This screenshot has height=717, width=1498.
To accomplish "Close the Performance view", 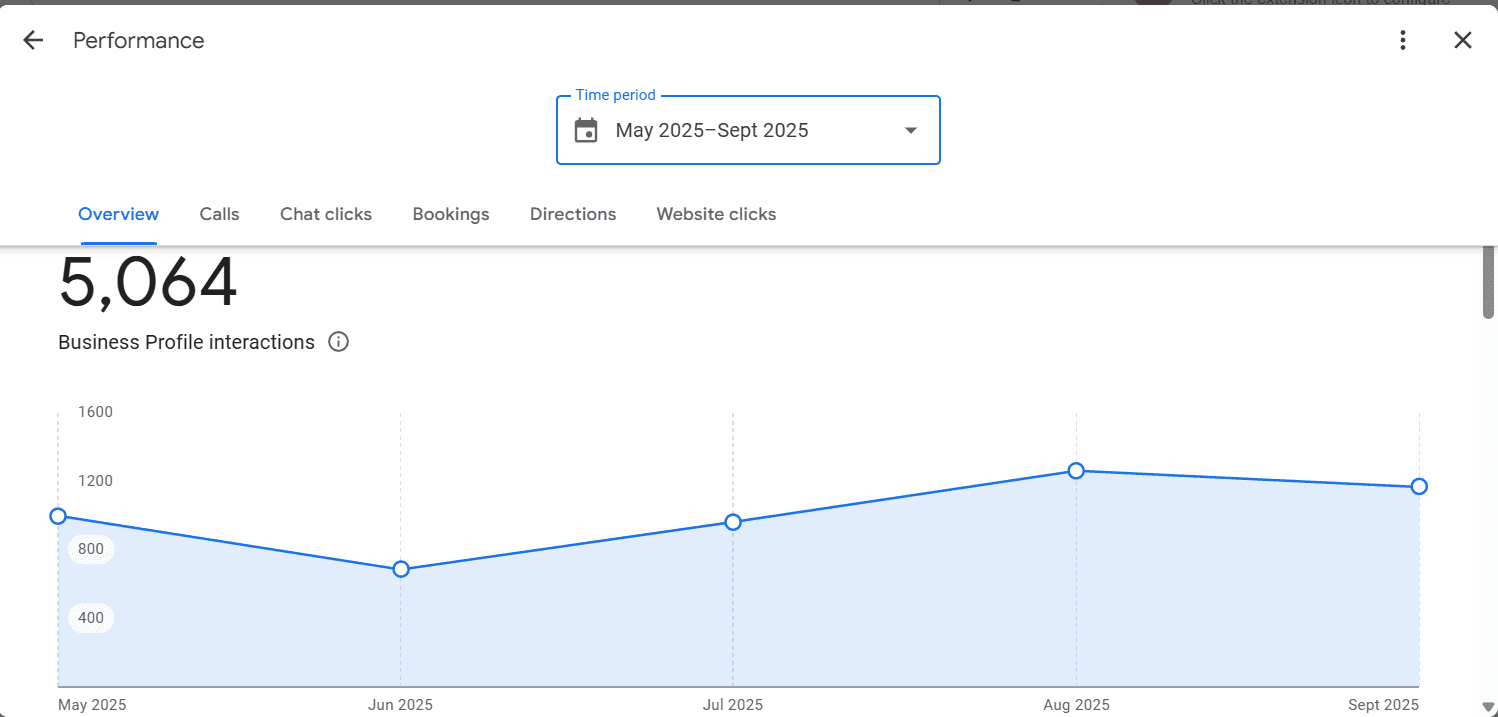I will click(1463, 40).
